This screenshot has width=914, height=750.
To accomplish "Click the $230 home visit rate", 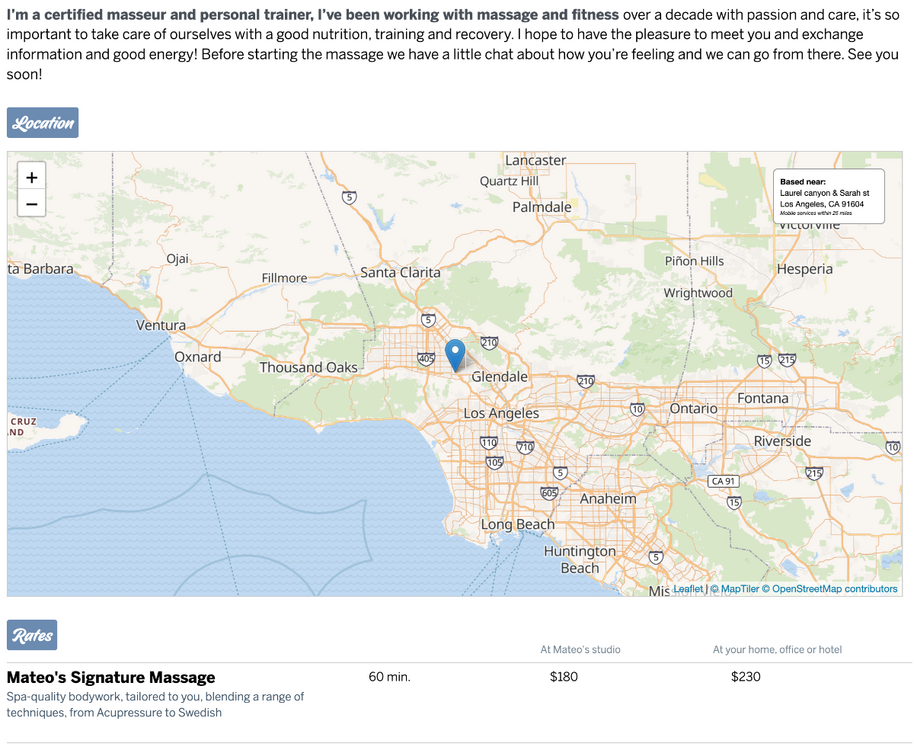I will 746,677.
